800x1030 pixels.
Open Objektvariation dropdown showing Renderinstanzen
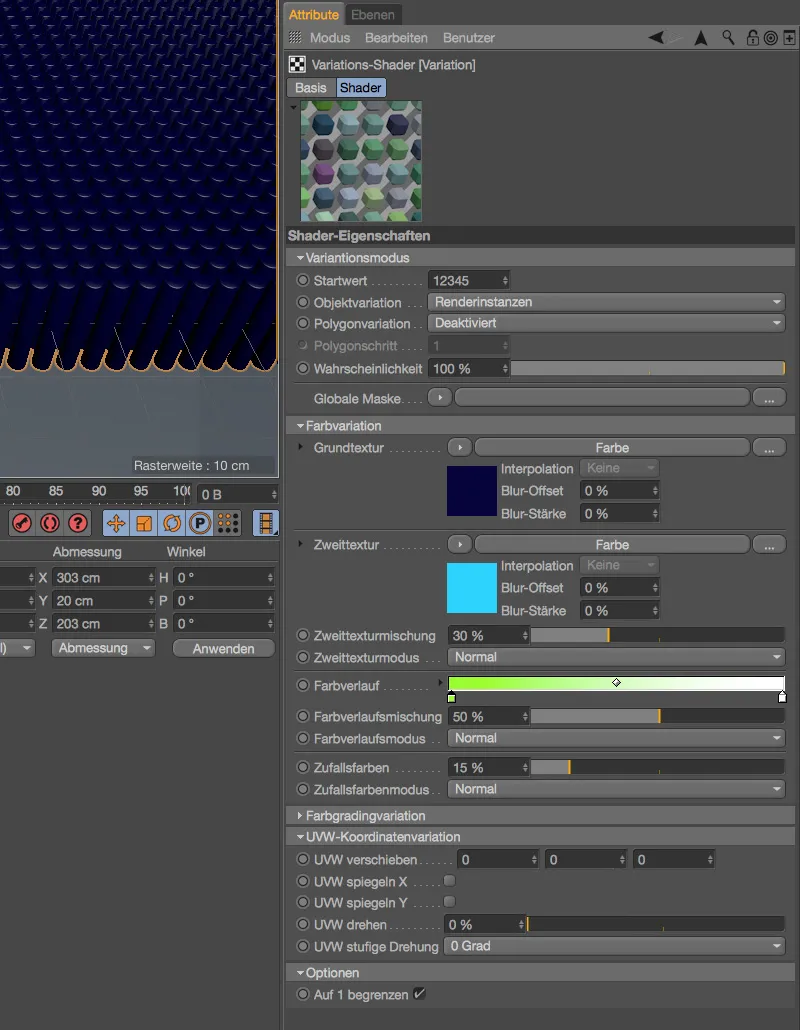tap(606, 302)
